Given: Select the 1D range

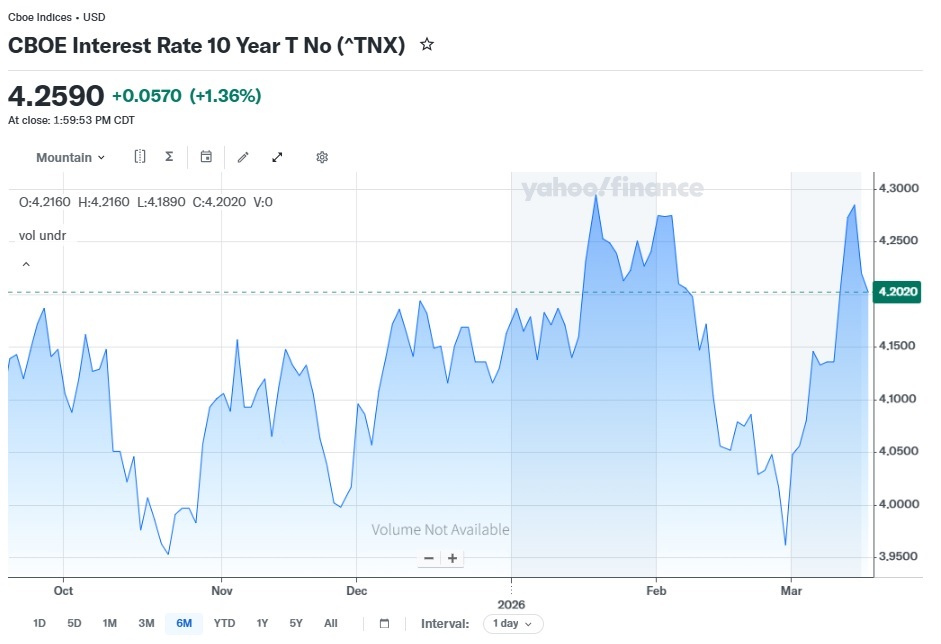Looking at the screenshot, I should [39, 624].
